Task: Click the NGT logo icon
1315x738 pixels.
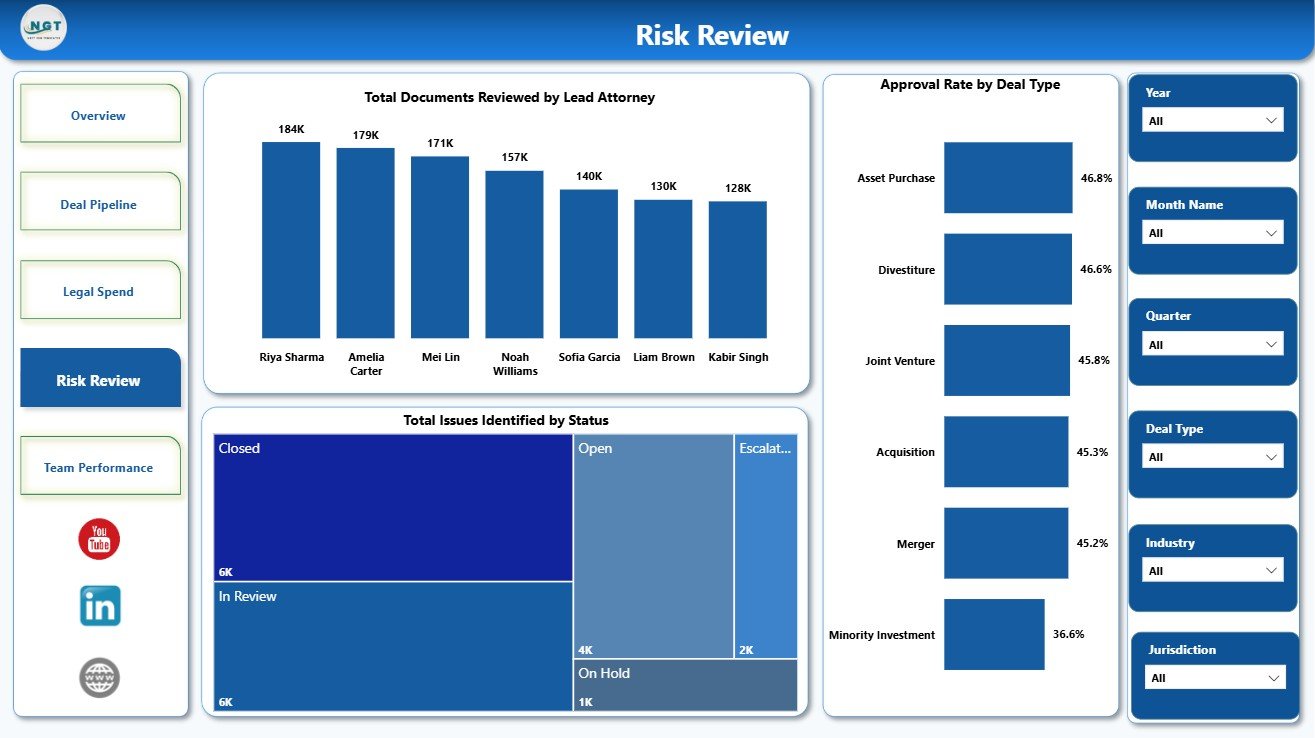Action: (44, 28)
